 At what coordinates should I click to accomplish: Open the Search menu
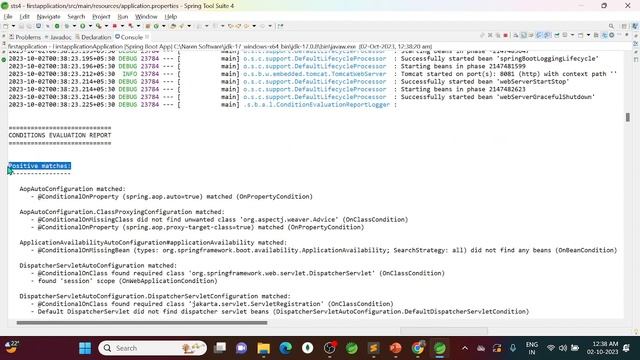[x=76, y=17]
